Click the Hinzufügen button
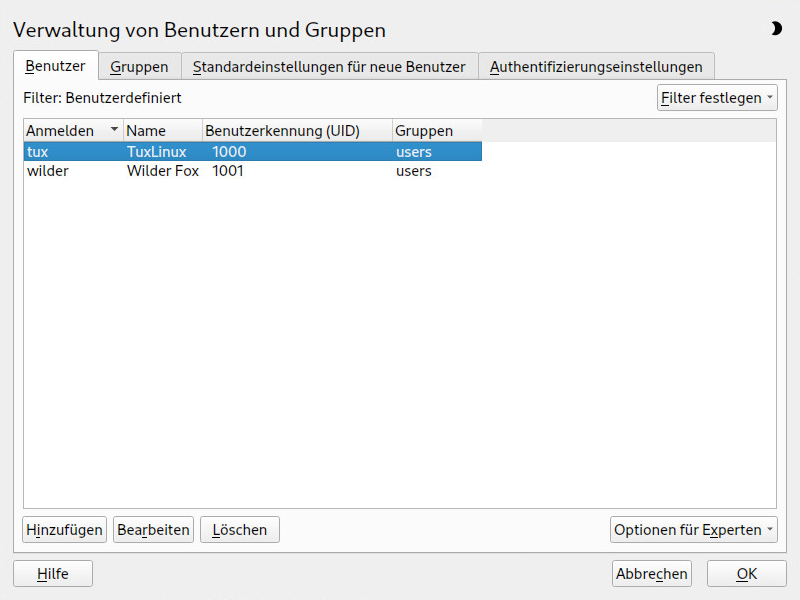800x600 pixels. [x=64, y=530]
